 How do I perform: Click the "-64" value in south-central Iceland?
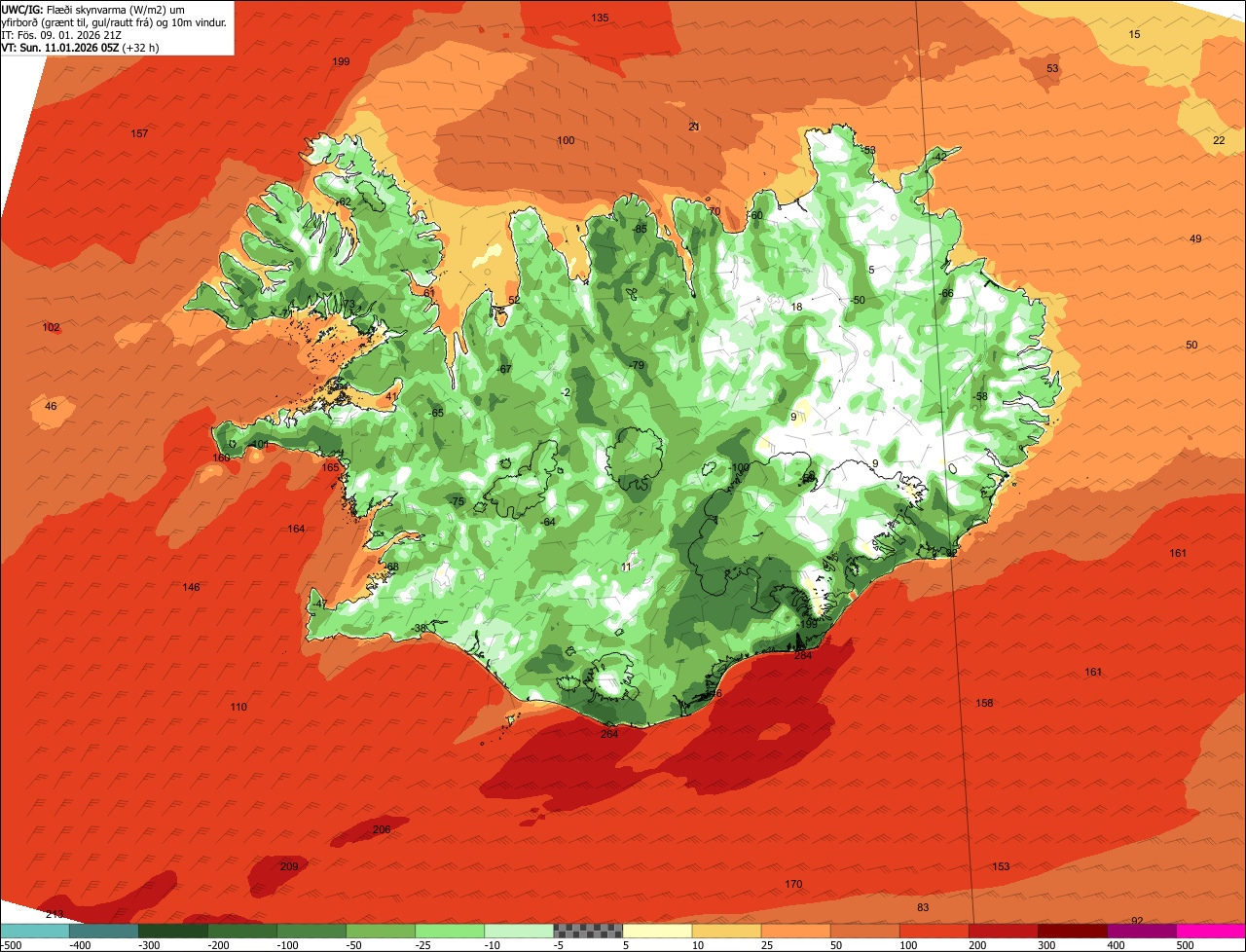point(547,522)
